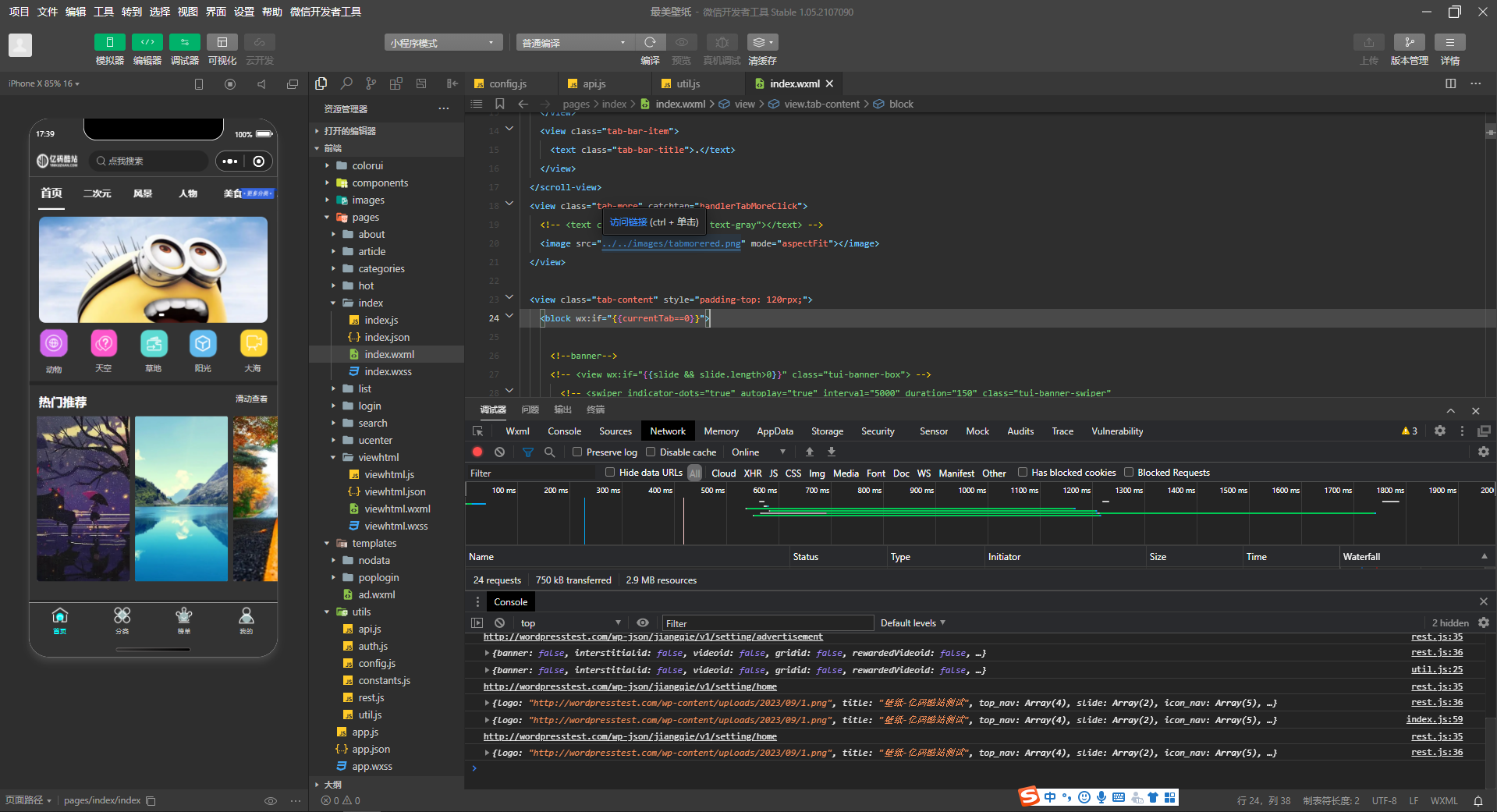Switch to the Sources tab
The height and width of the screenshot is (812, 1497).
(x=615, y=431)
